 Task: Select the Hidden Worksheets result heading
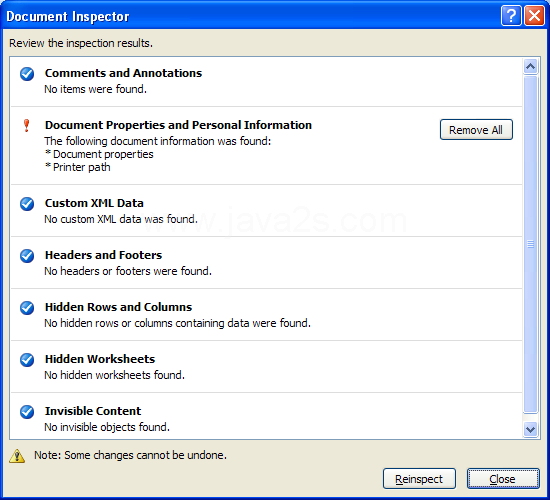tap(100, 359)
